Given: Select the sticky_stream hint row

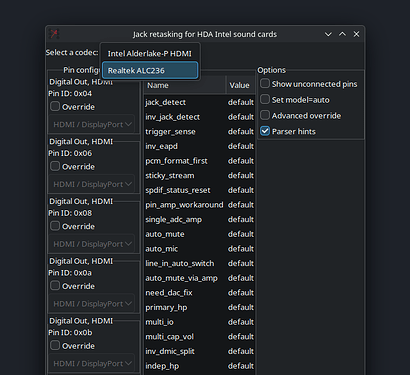Looking at the screenshot, I should click(x=200, y=176).
